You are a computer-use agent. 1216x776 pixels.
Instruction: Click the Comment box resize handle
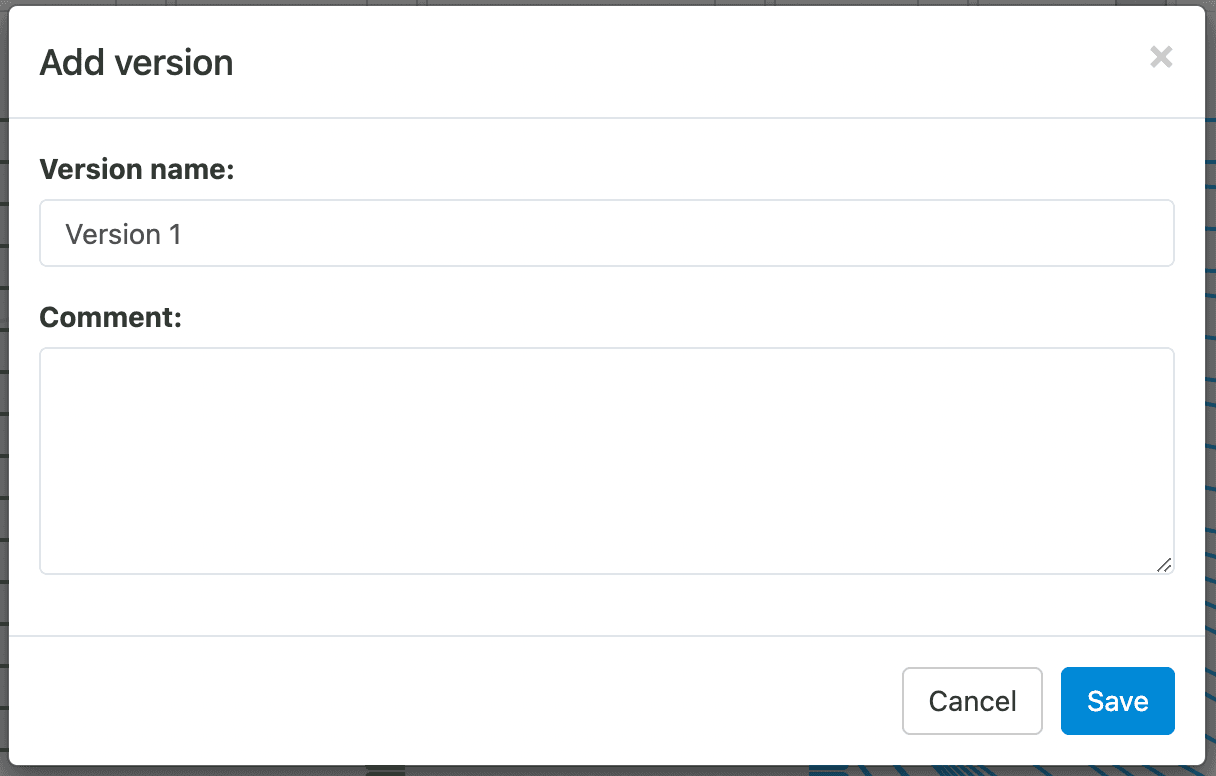(1164, 565)
